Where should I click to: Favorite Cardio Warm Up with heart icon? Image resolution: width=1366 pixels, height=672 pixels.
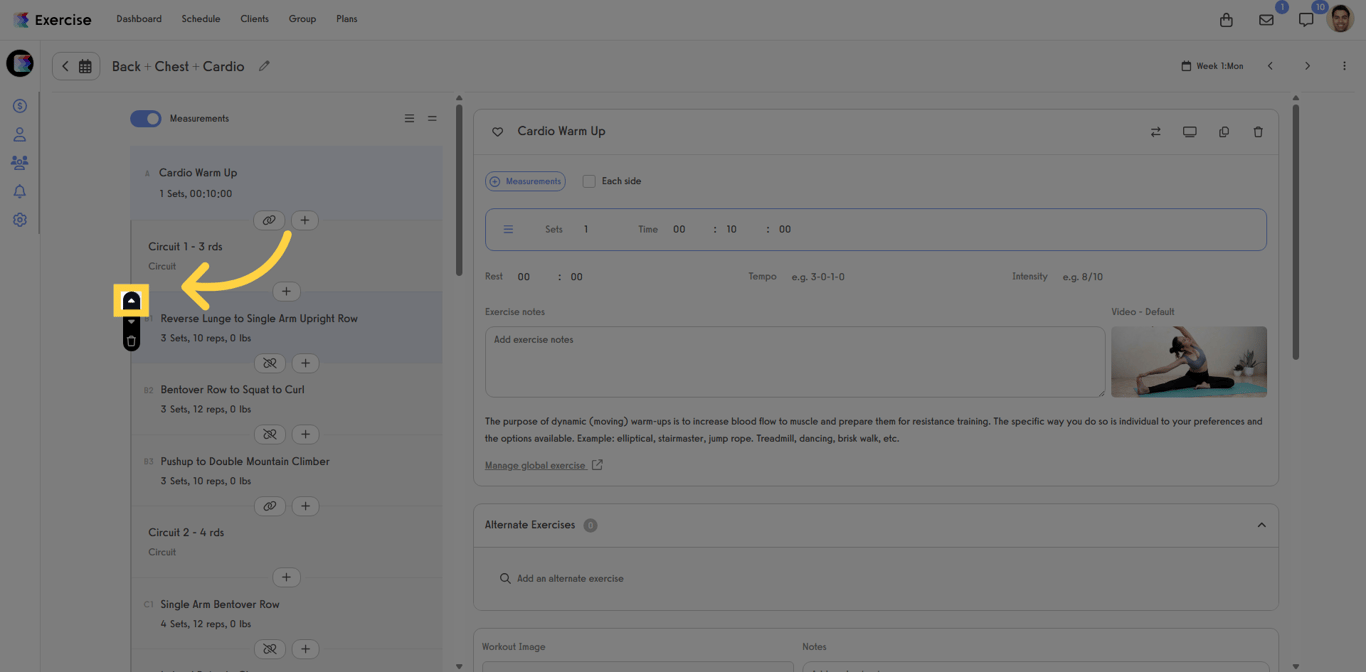click(497, 132)
